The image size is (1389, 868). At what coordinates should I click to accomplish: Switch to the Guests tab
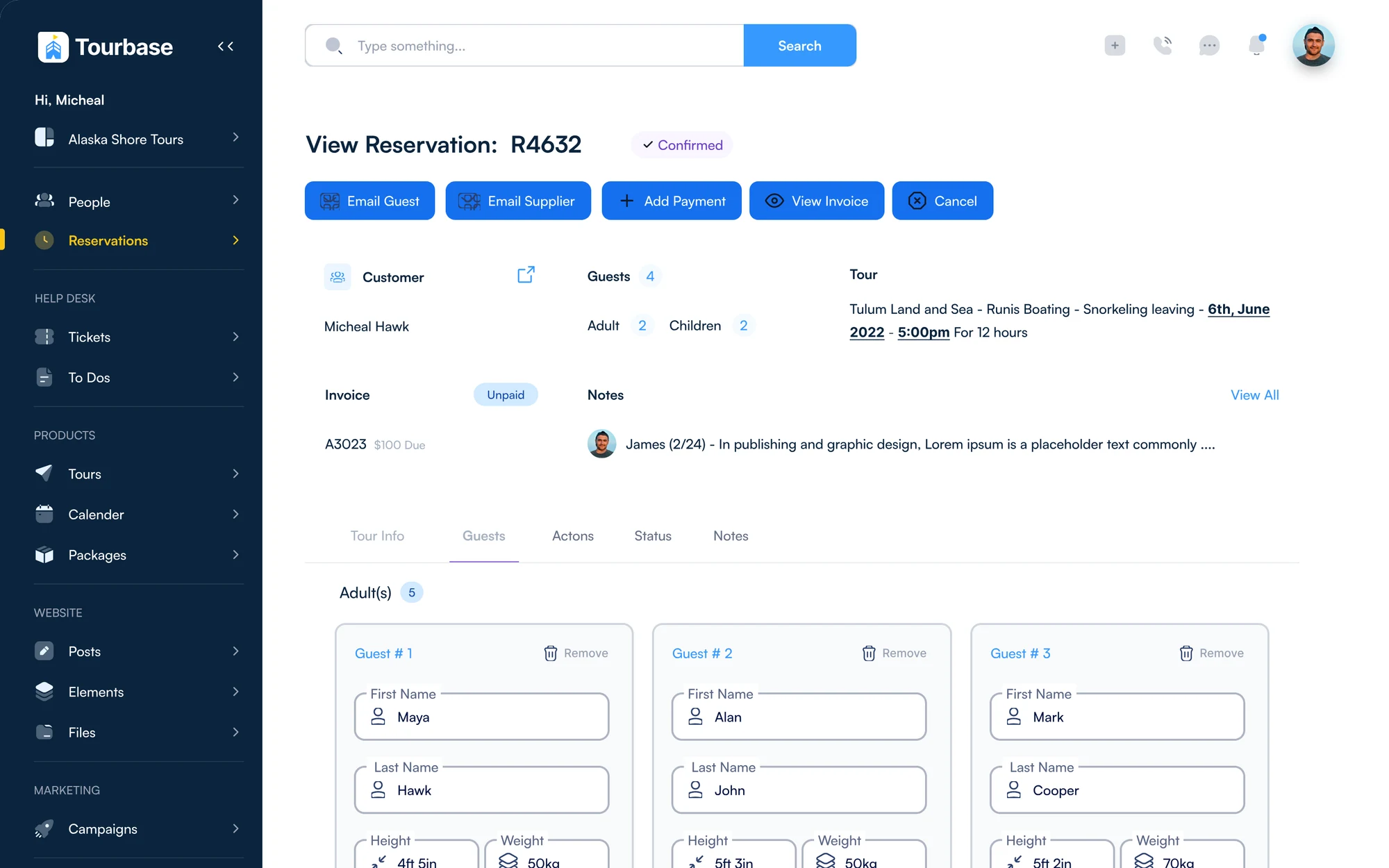pos(484,536)
